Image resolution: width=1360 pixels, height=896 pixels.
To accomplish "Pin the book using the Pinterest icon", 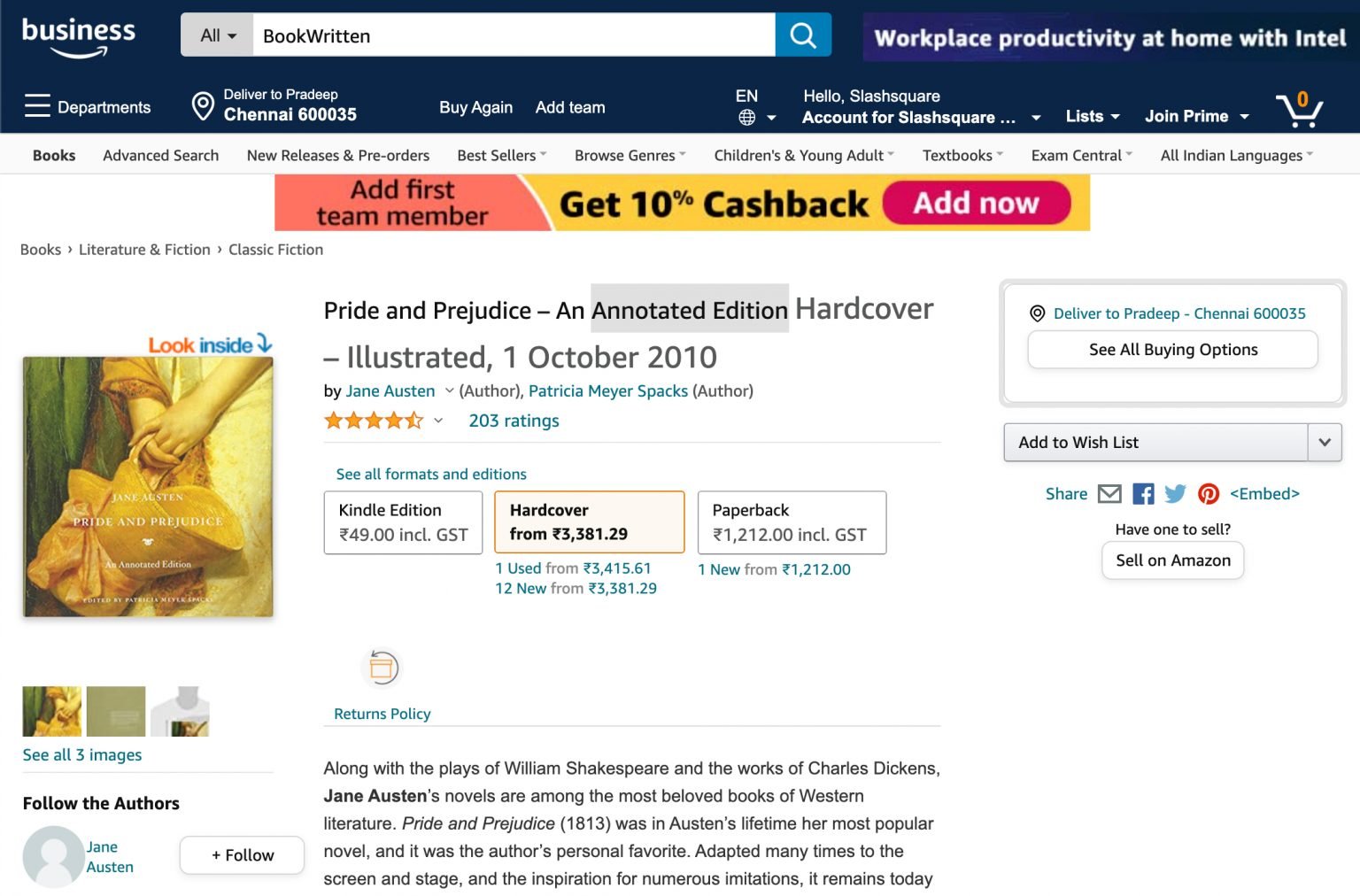I will tap(1208, 494).
